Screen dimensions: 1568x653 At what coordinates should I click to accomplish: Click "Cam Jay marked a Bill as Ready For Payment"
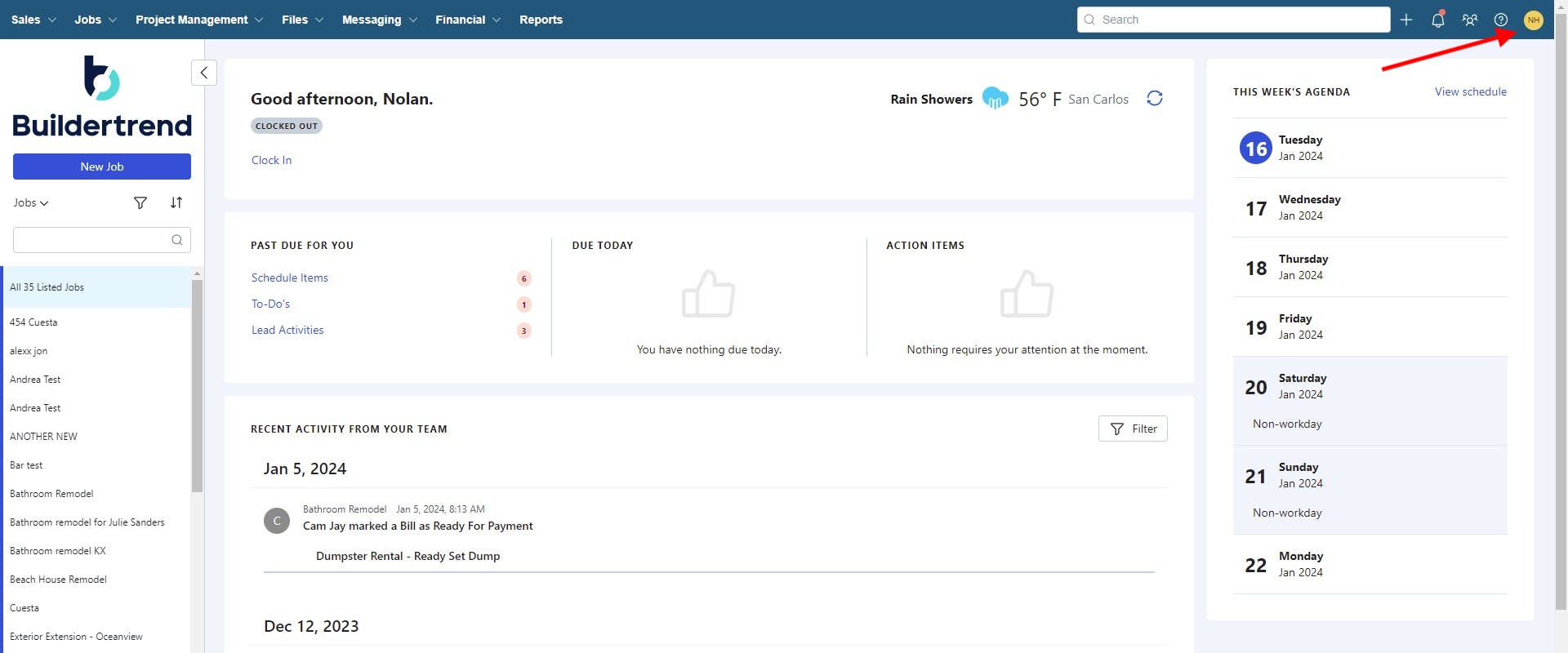coord(417,526)
